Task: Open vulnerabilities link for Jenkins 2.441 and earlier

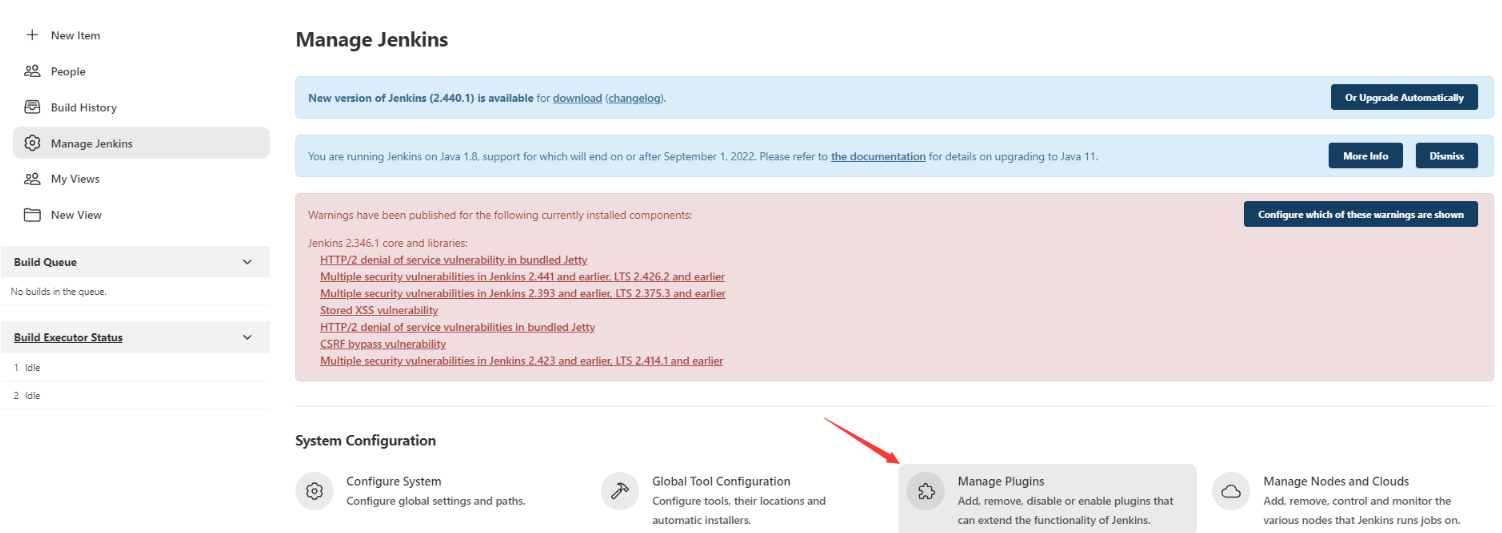Action: (522, 276)
